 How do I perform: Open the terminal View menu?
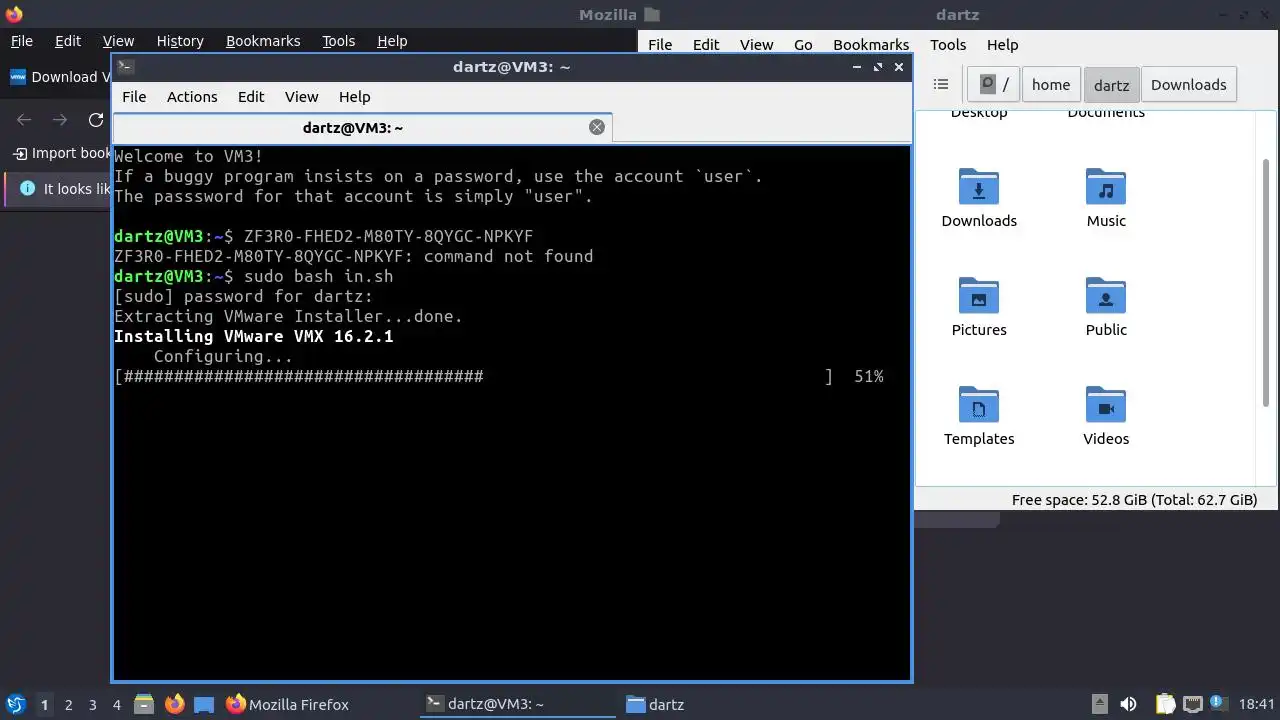tap(301, 97)
